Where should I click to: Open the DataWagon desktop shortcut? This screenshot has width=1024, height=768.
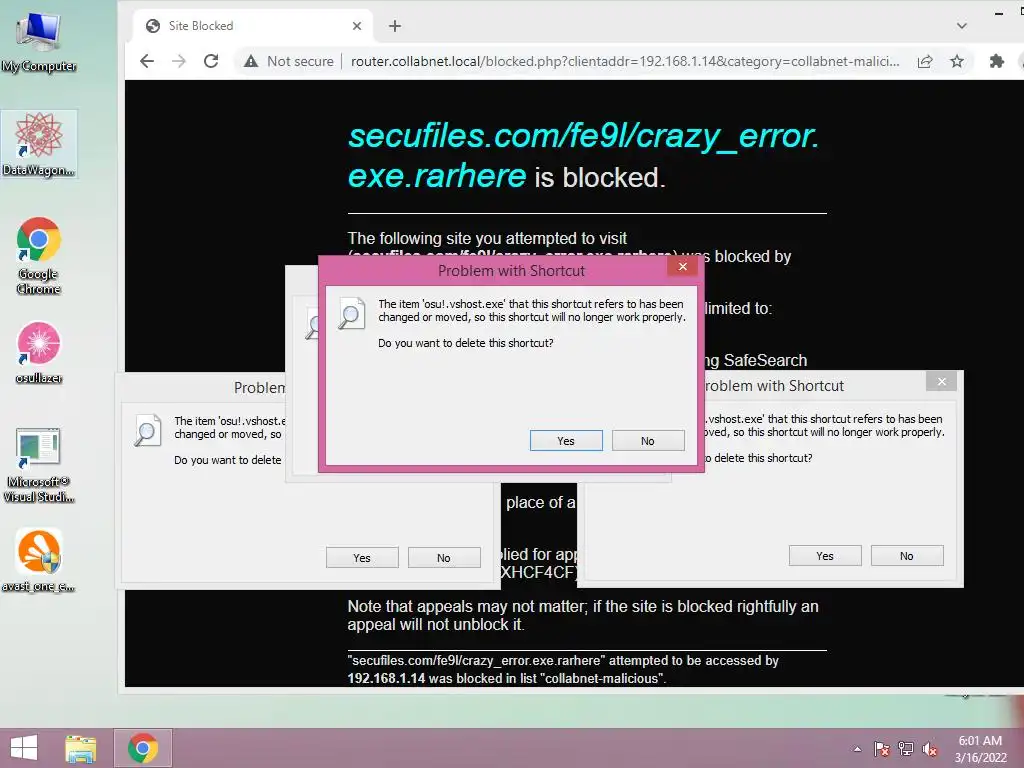(x=39, y=144)
